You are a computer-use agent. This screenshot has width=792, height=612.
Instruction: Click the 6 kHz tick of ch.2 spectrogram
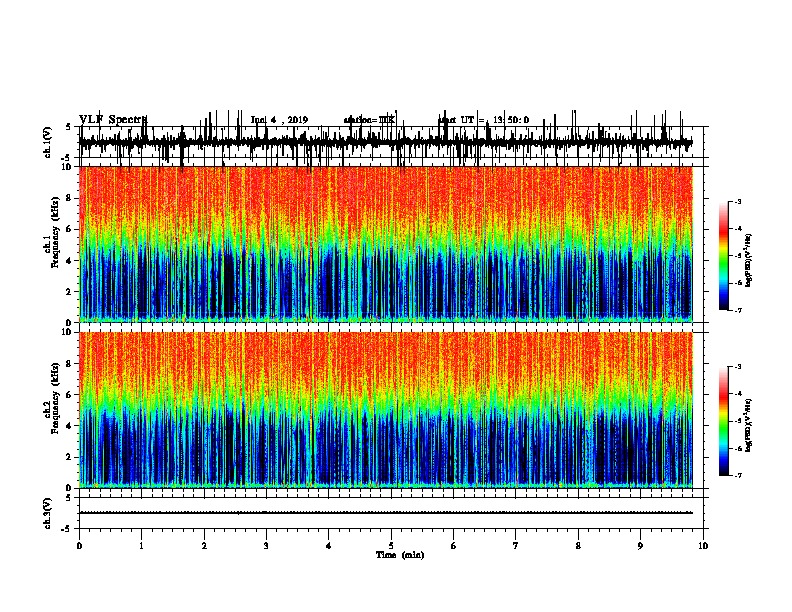tap(69, 394)
